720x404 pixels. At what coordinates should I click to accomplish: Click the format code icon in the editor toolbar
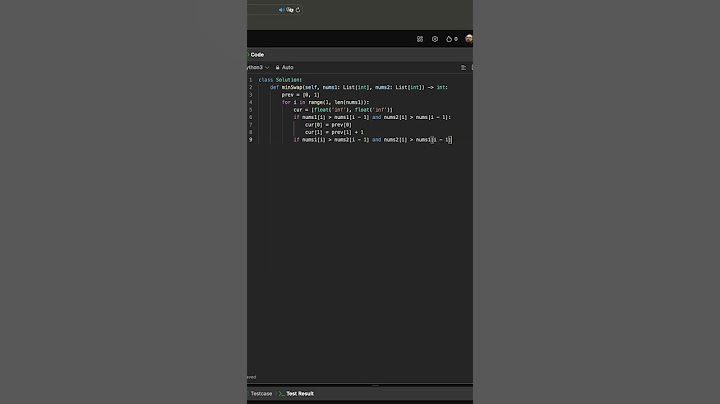[463, 67]
